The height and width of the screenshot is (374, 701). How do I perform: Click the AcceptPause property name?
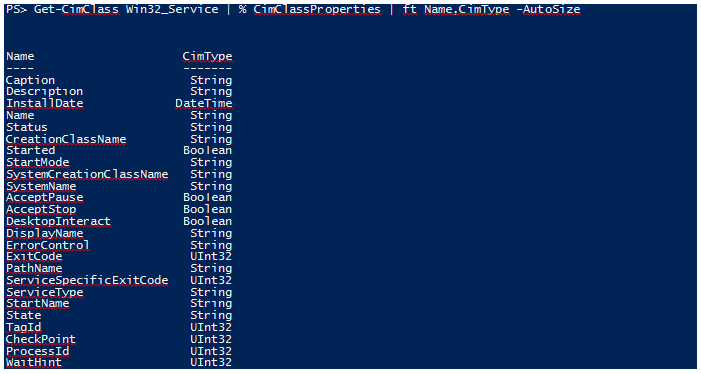[45, 198]
